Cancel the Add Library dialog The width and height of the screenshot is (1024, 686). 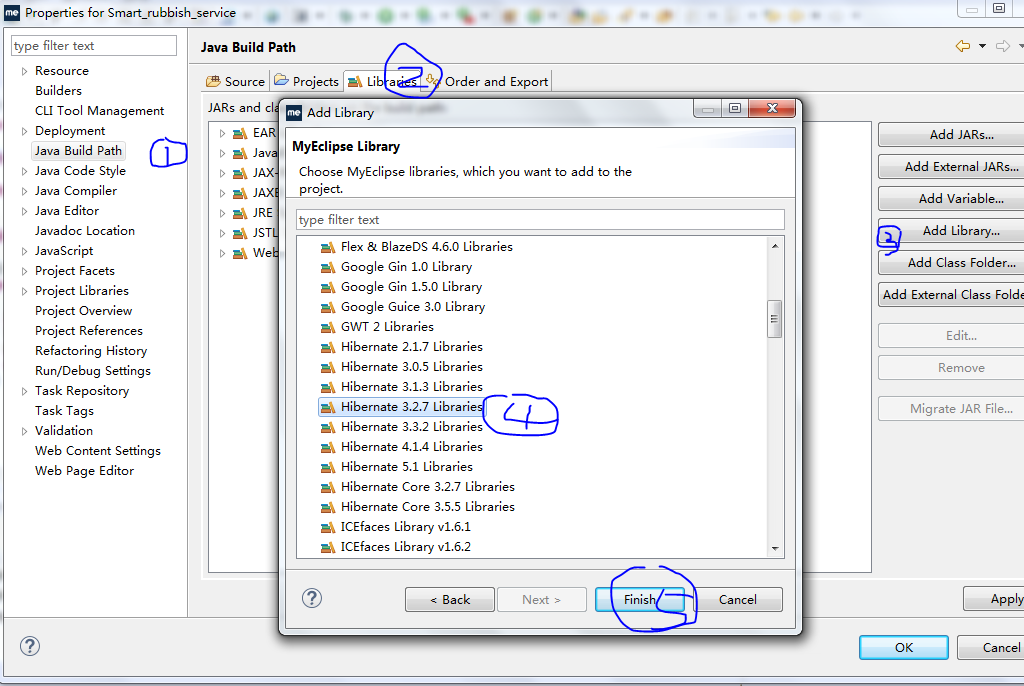point(737,599)
